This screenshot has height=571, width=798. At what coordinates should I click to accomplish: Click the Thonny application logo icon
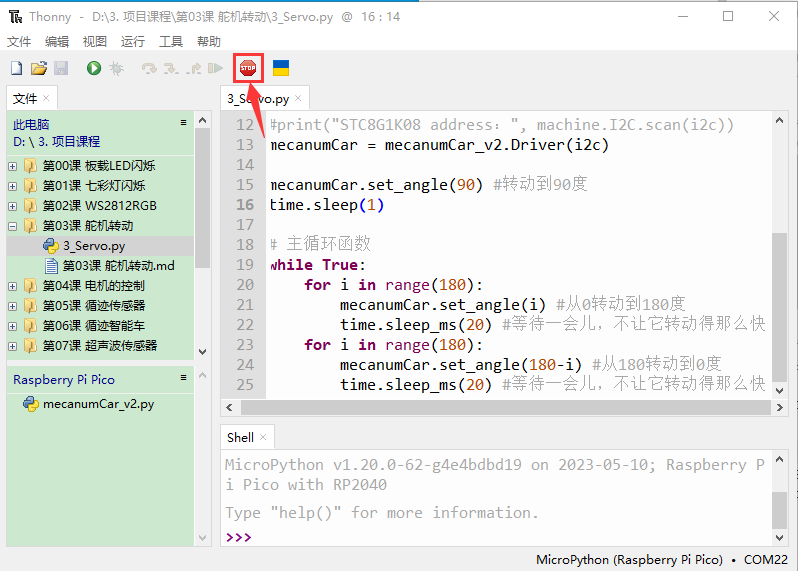(16, 17)
